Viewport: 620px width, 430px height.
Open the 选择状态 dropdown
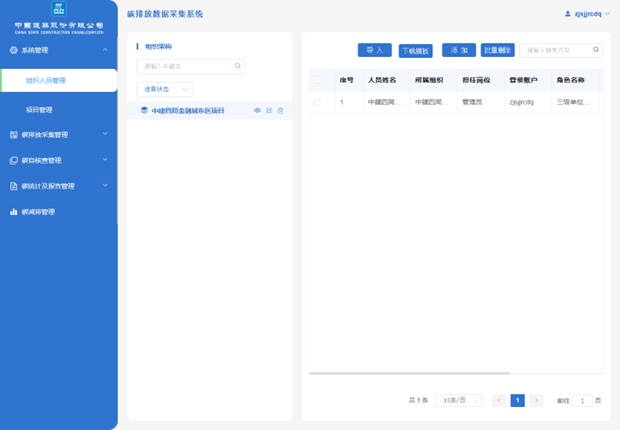point(165,89)
